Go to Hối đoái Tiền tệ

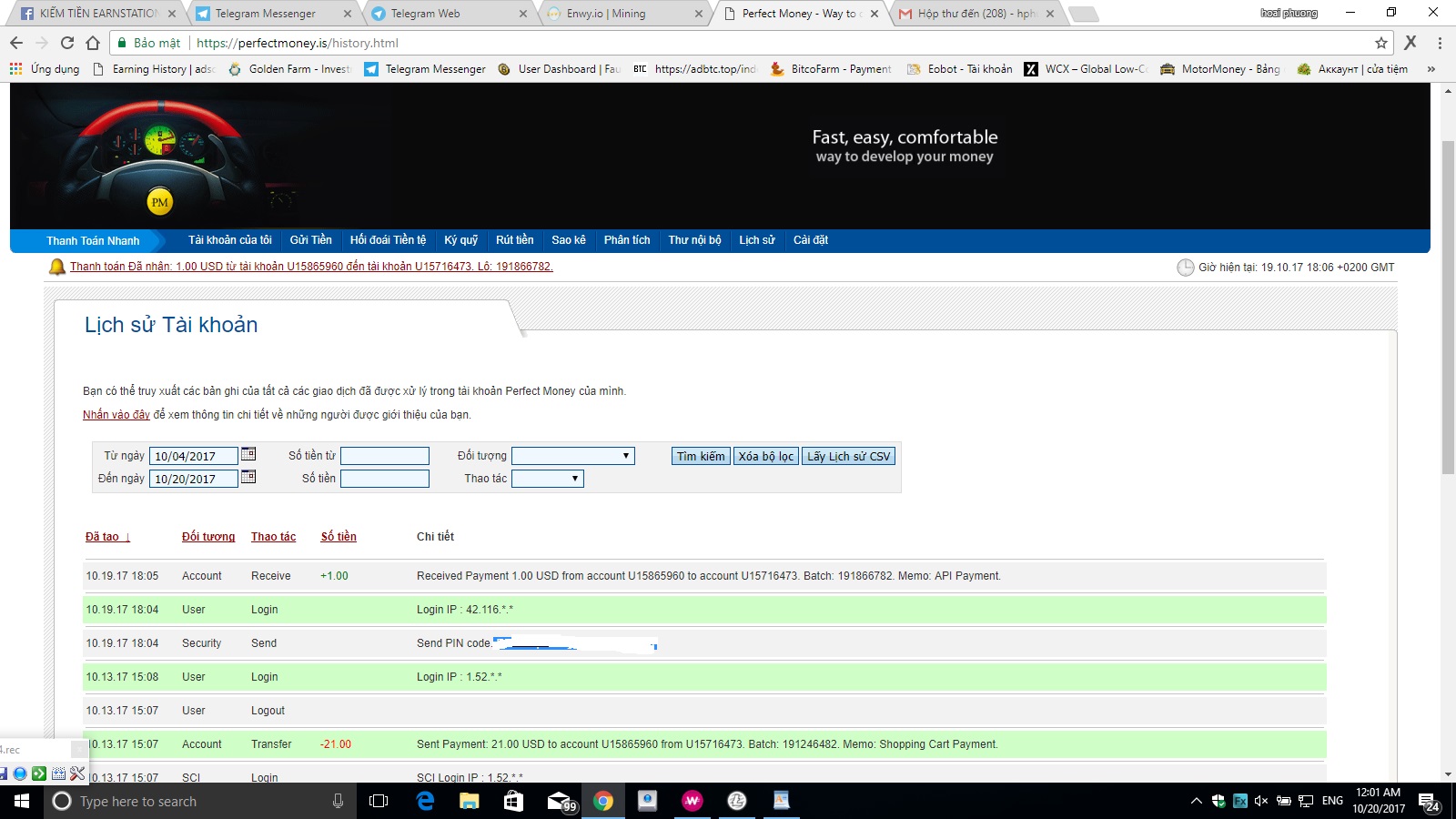pyautogui.click(x=389, y=240)
